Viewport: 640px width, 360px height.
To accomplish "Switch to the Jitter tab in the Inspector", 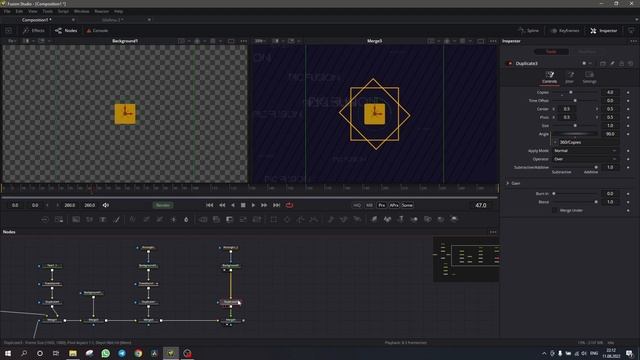I will click(x=570, y=77).
